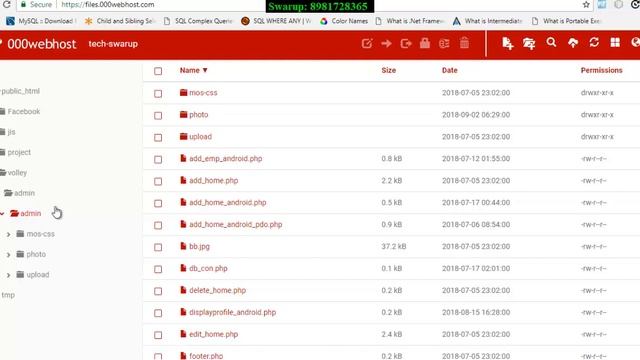This screenshot has height=360, width=640.
Task: Open 'SQL WHERE ANY' bookmark
Action: click(x=276, y=21)
